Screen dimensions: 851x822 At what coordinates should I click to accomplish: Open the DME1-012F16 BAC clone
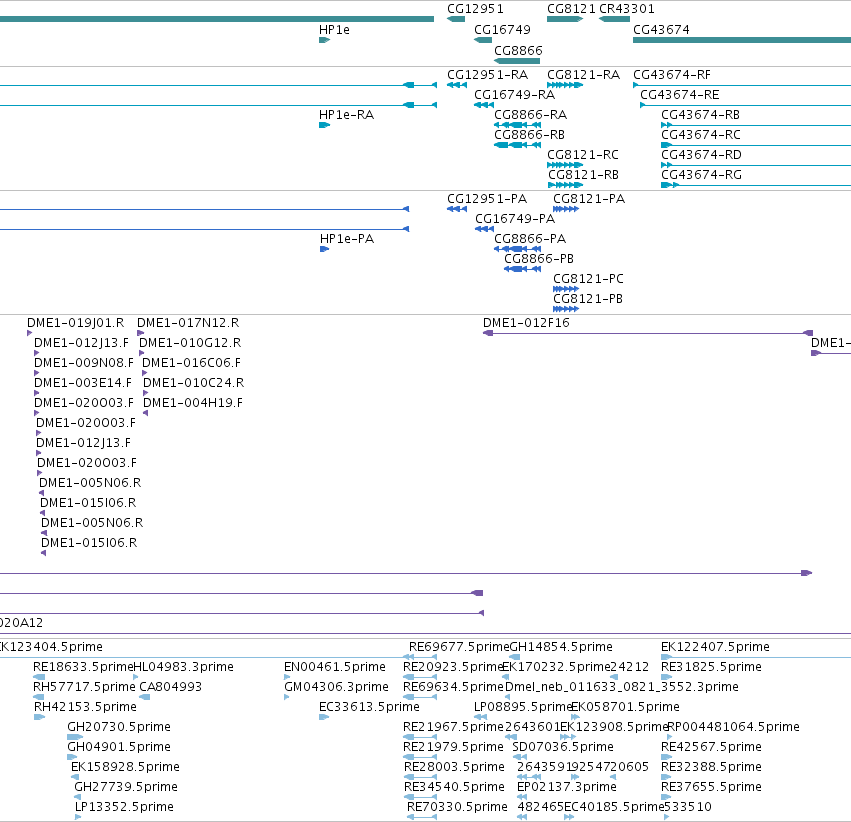click(648, 333)
